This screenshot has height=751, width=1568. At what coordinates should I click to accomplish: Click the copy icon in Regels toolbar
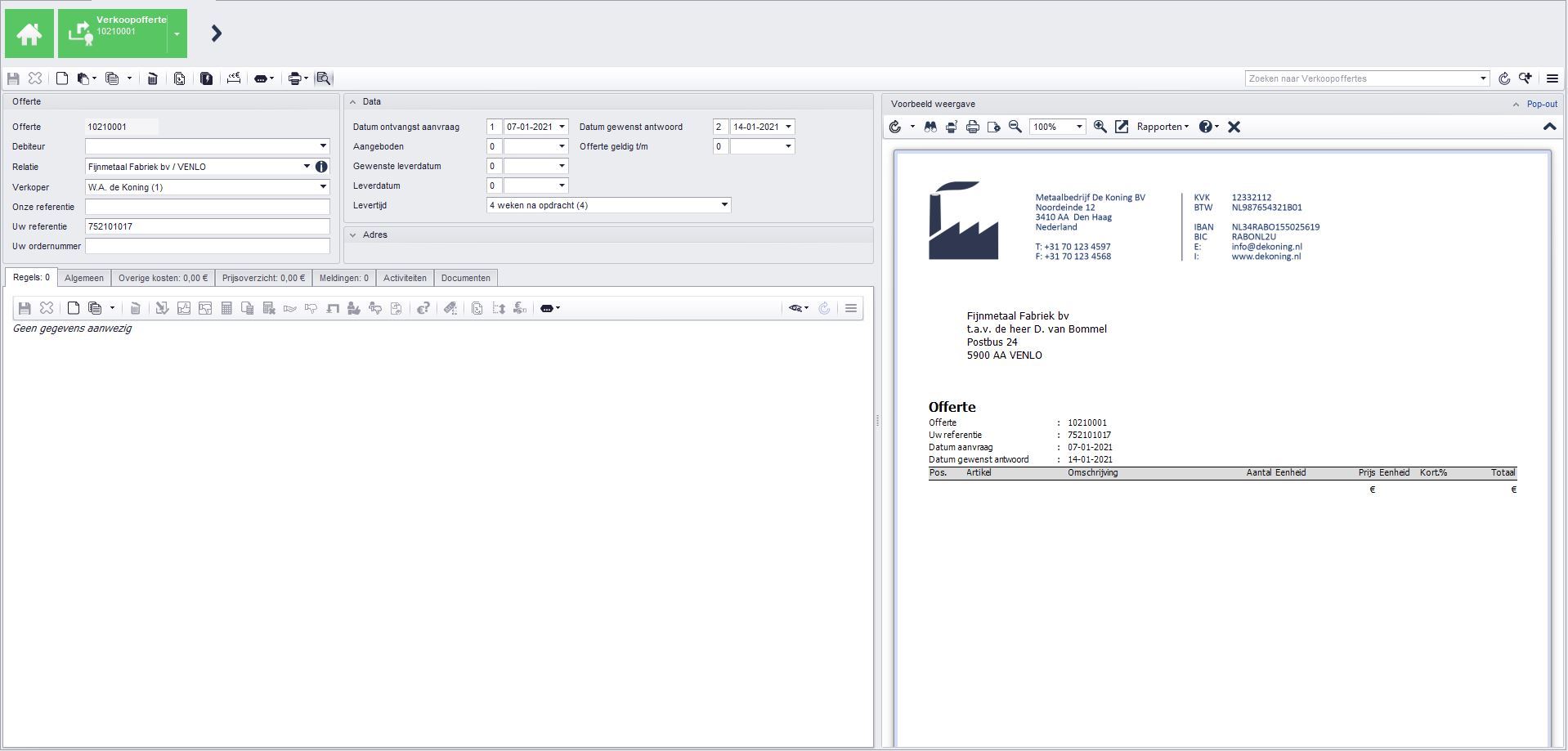coord(95,308)
